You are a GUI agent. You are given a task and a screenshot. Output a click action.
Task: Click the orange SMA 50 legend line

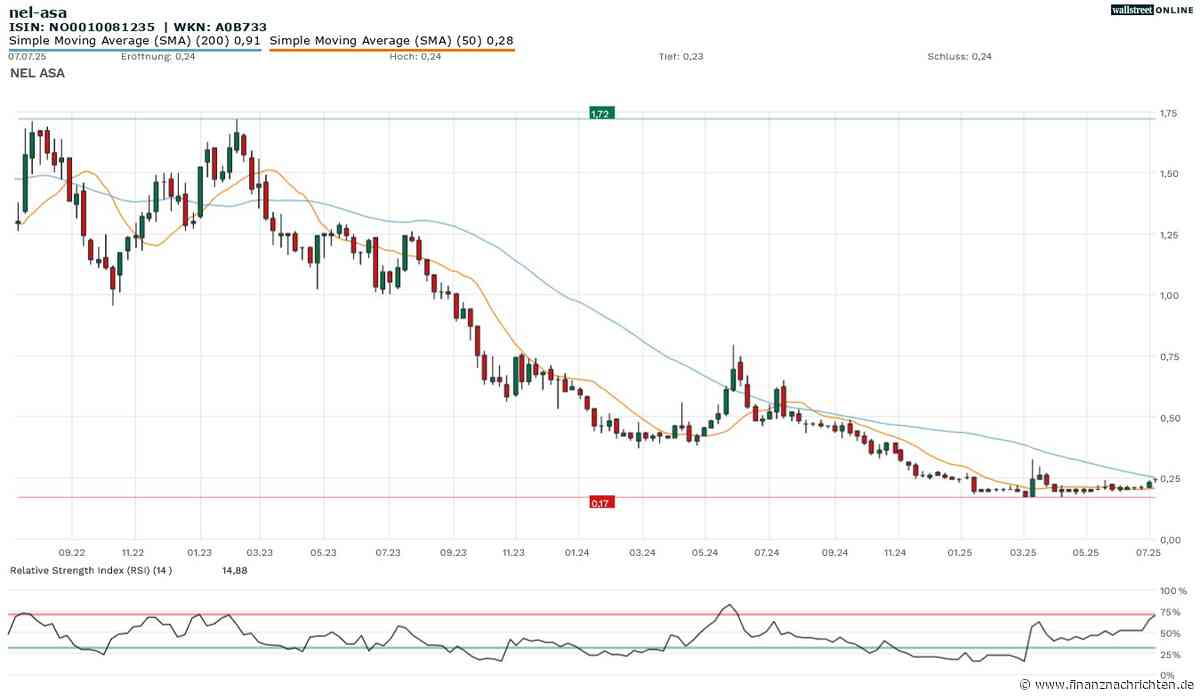point(392,49)
